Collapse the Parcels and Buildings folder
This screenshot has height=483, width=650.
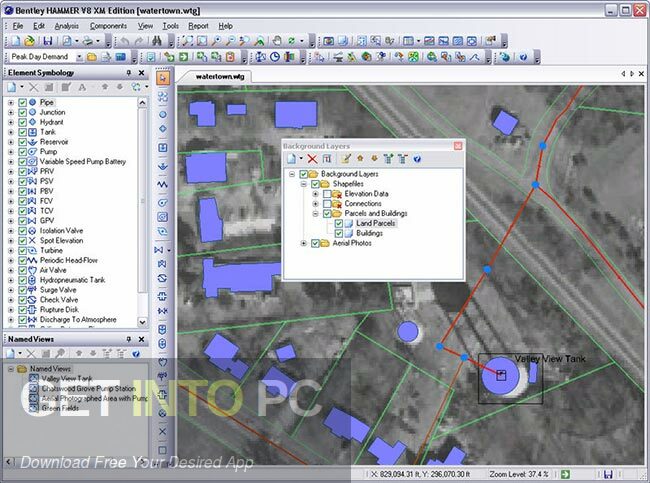coord(315,214)
